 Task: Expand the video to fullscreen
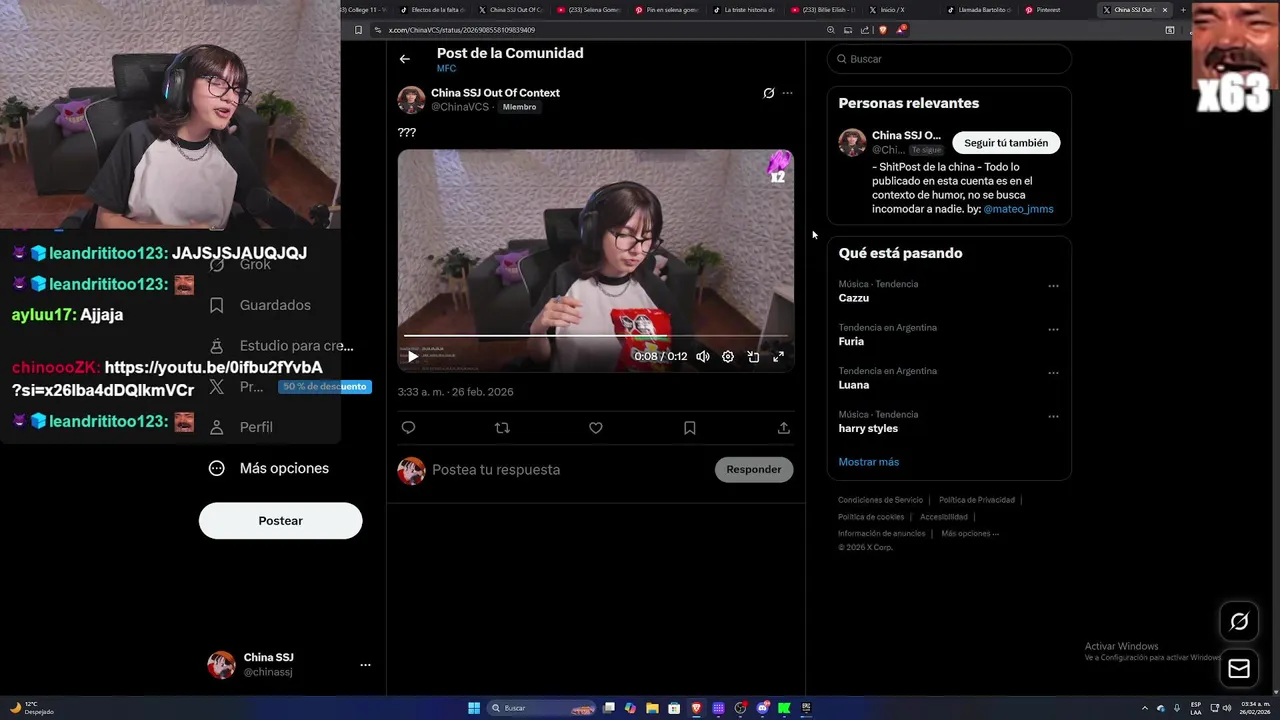(x=778, y=356)
